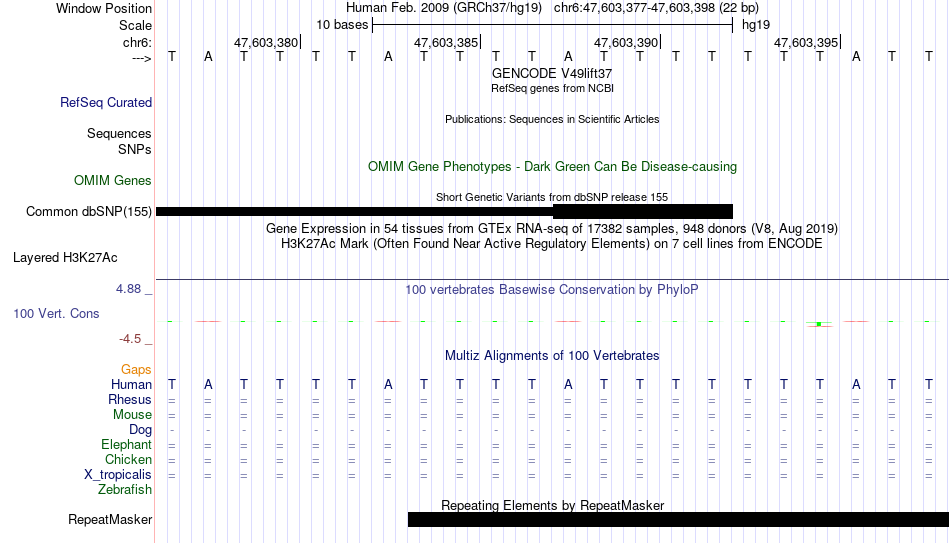Click the thicker dbSNP variant block
The width and height of the screenshot is (950, 543).
tap(643, 212)
